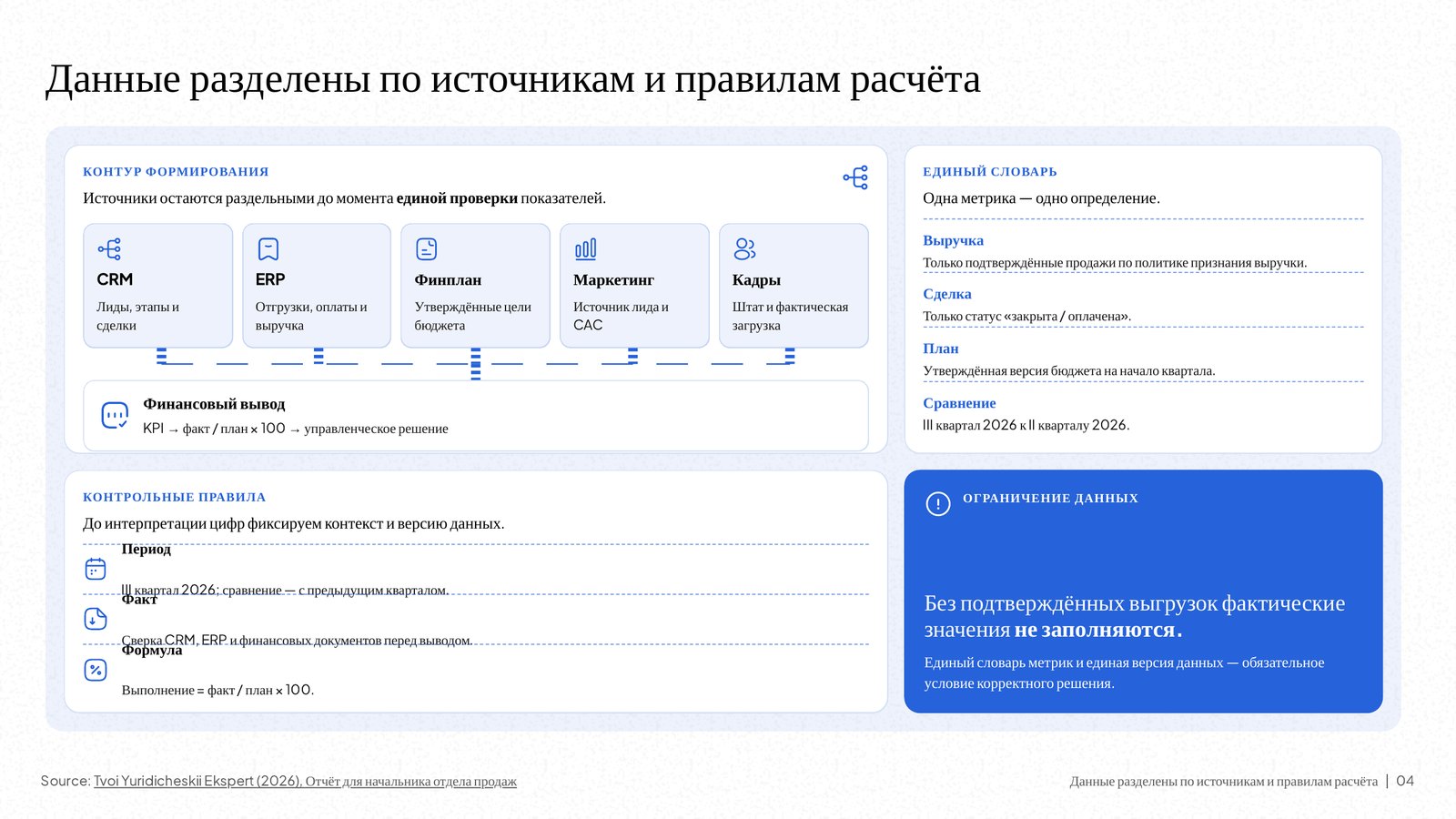The width and height of the screenshot is (1456, 819).
Task: Click 'III квартал 2026 к II кварталу 2026' text
Action: click(x=1026, y=425)
